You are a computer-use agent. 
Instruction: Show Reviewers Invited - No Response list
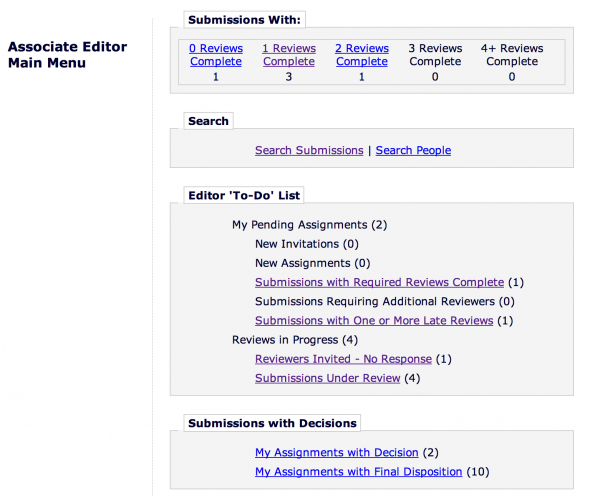click(x=343, y=358)
